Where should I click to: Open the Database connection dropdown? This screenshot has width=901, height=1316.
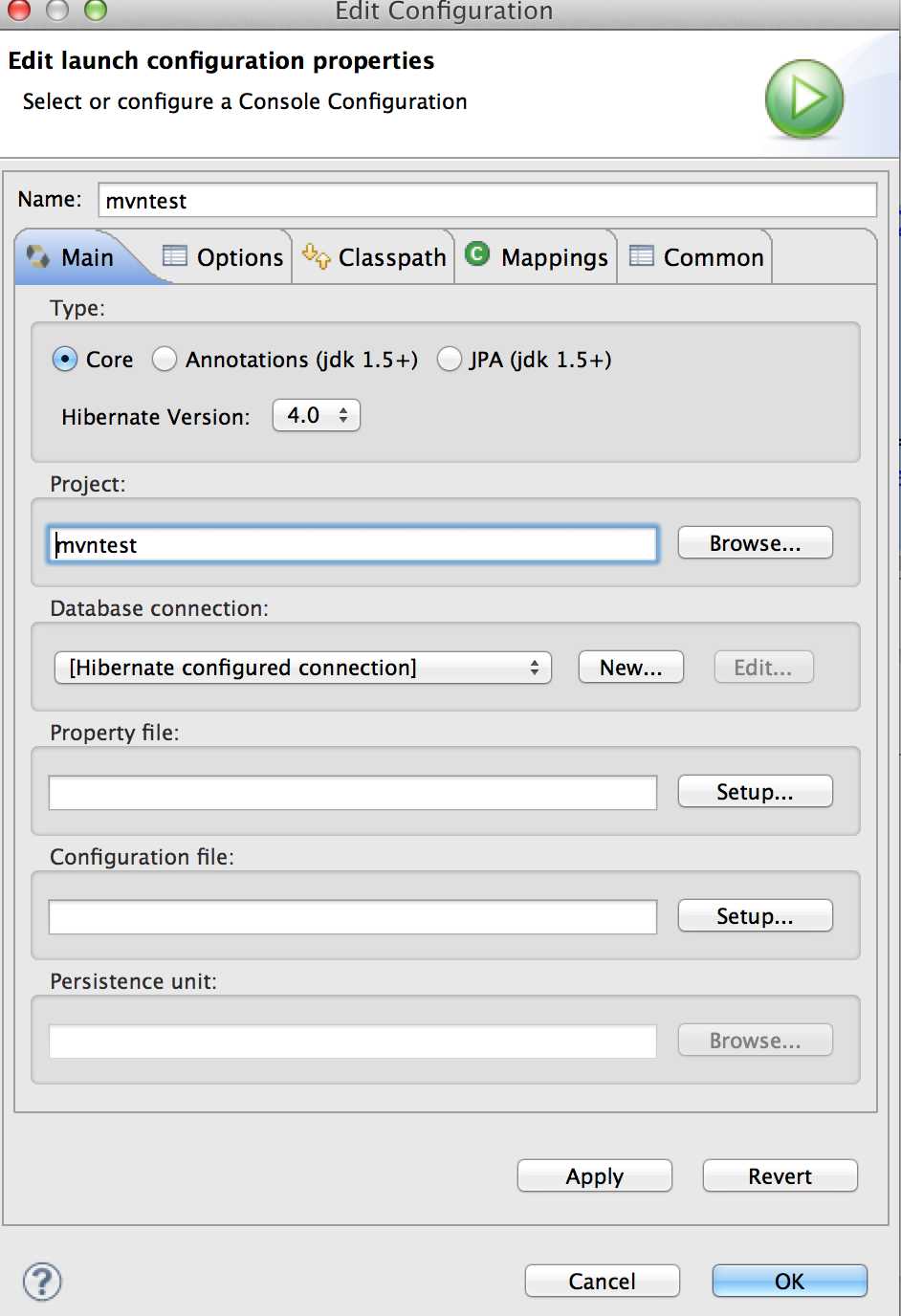(x=303, y=668)
